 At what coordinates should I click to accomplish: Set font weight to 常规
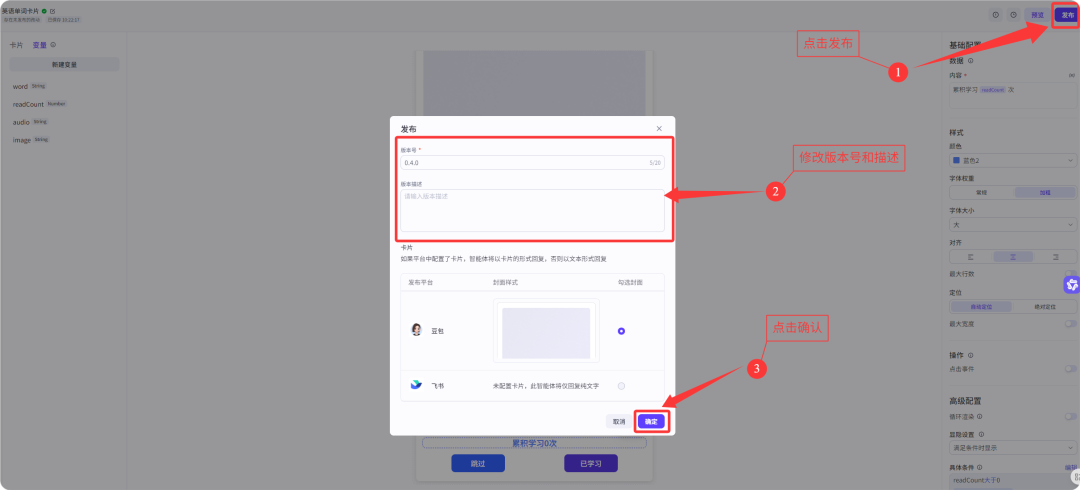981,192
